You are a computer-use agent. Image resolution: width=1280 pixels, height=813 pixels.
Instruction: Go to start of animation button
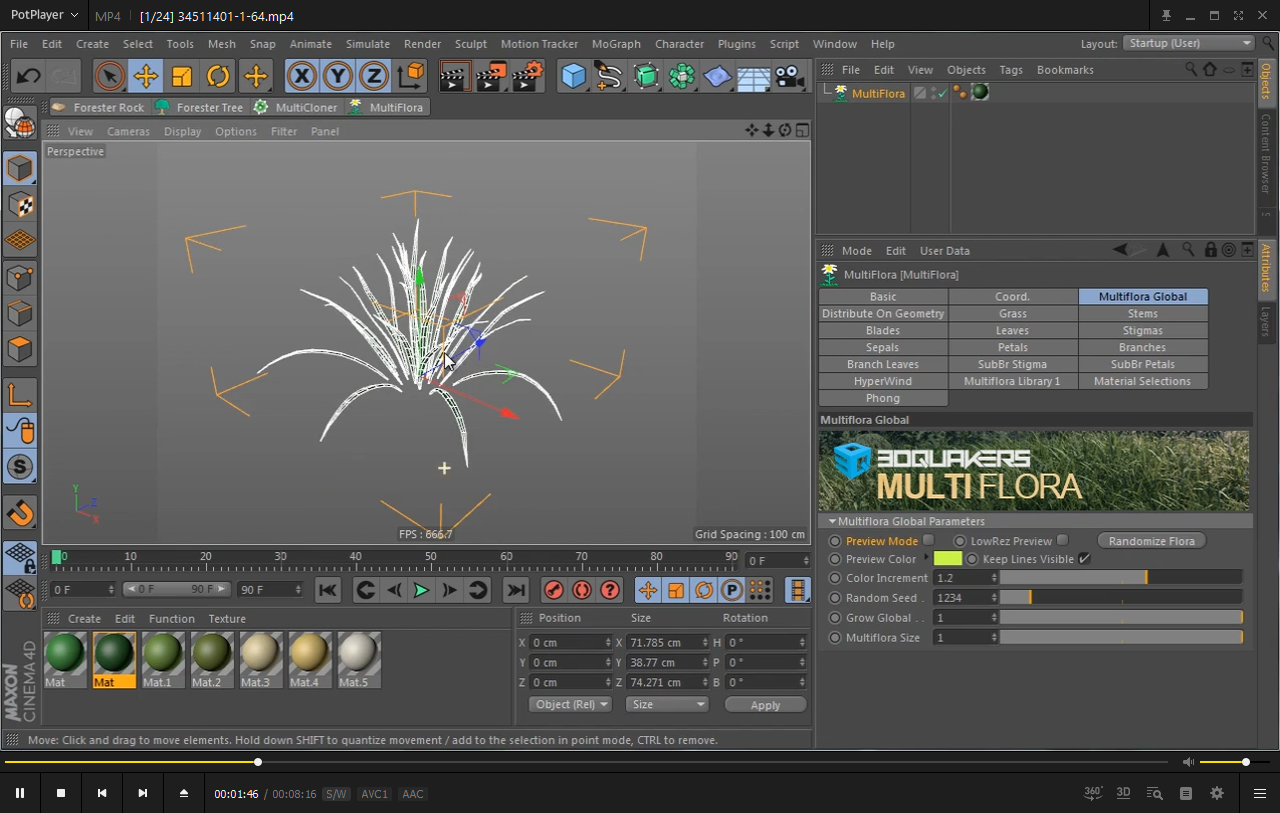coord(327,590)
